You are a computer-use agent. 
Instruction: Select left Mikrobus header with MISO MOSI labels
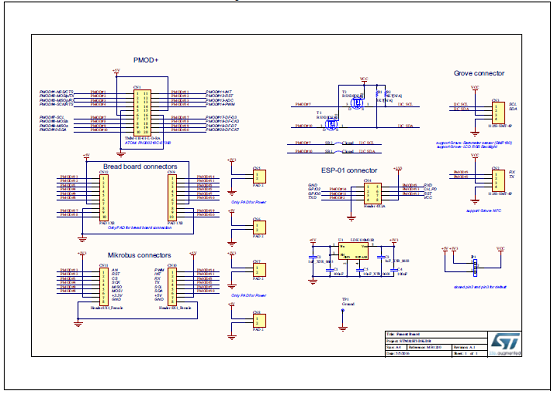(x=104, y=286)
